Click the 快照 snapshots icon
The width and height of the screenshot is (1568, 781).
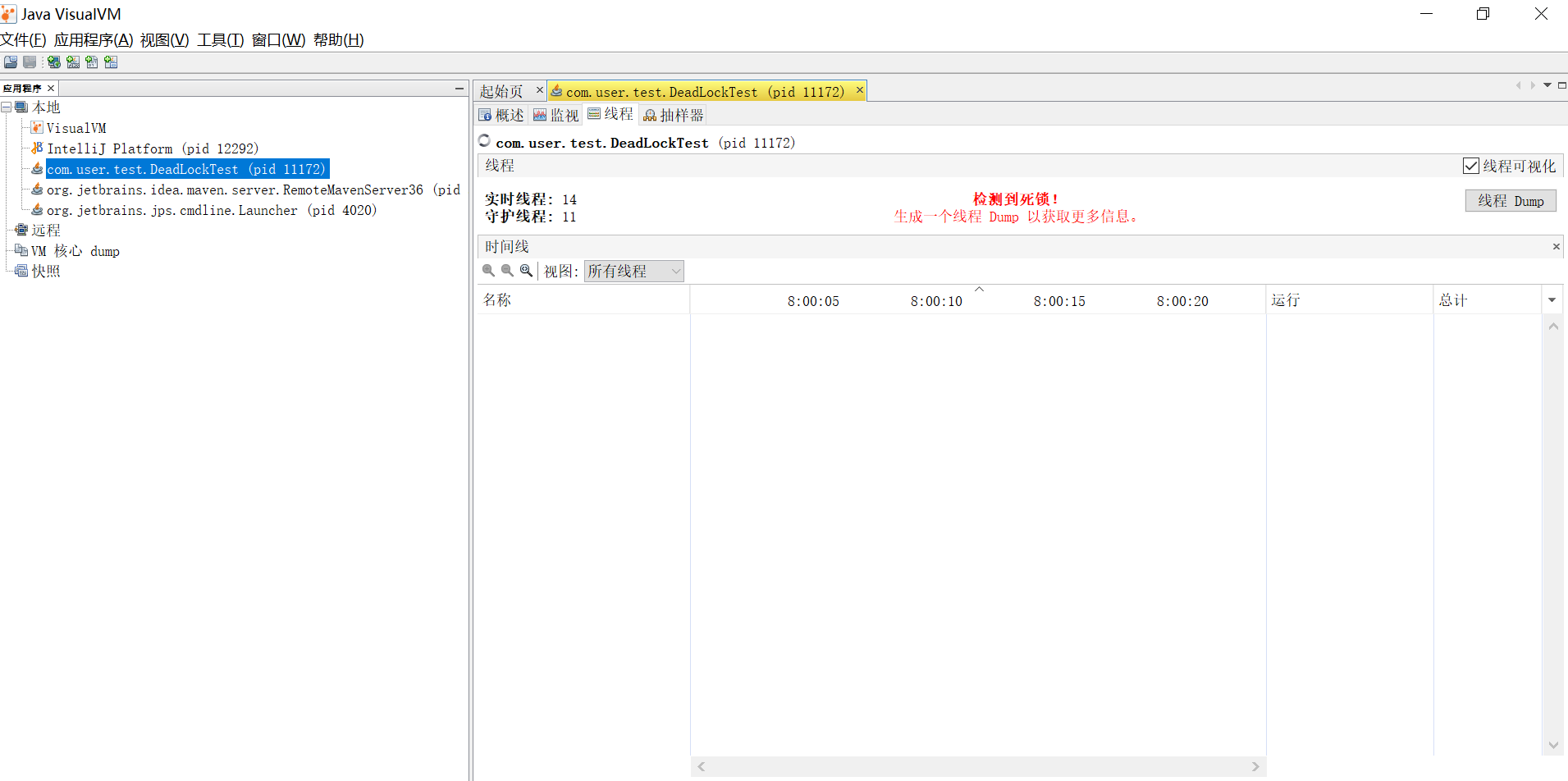point(21,271)
